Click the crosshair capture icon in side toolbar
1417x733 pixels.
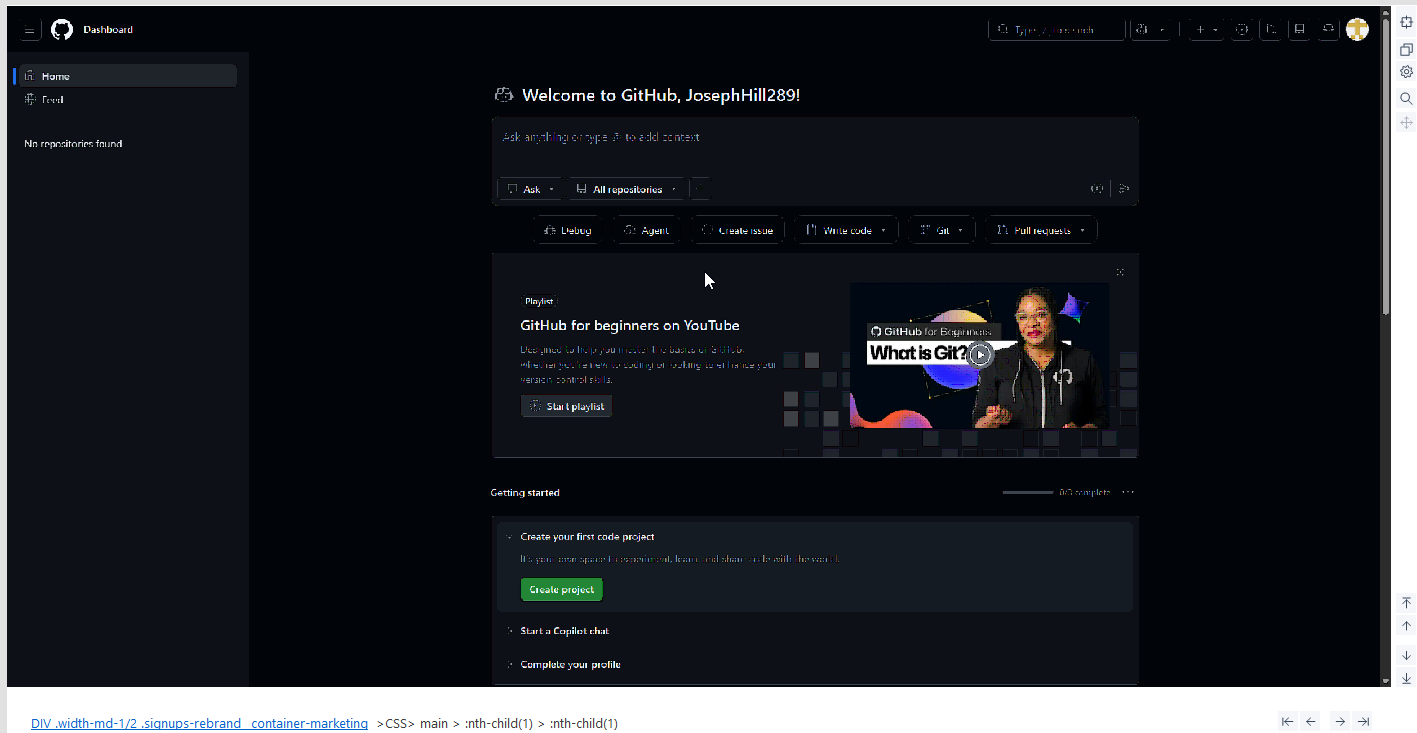[x=1406, y=23]
